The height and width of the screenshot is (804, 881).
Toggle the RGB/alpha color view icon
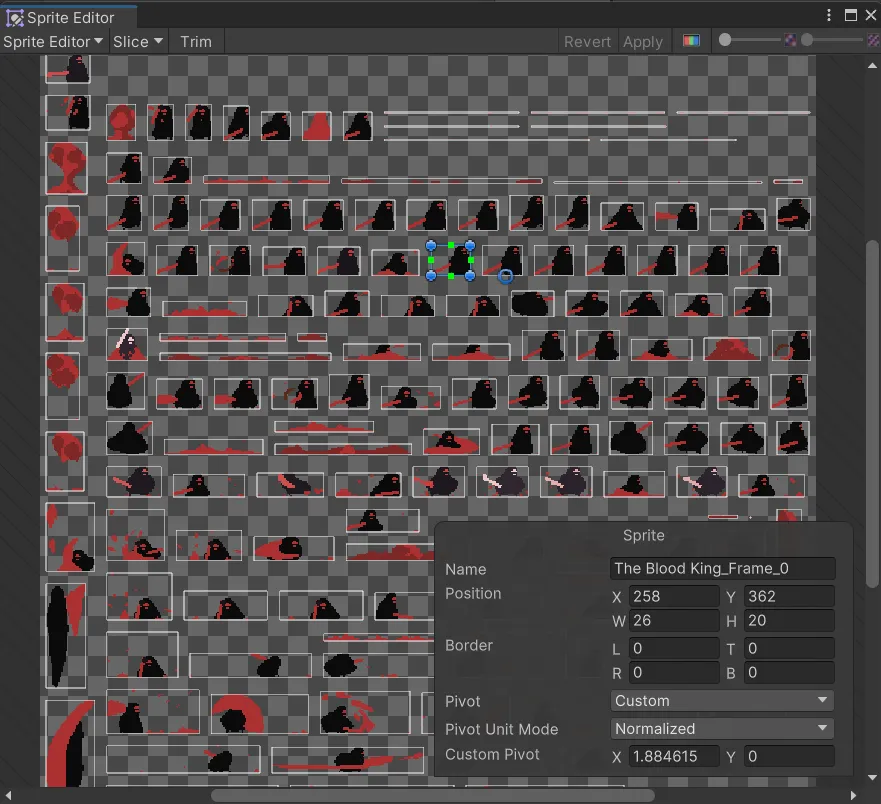pyautogui.click(x=691, y=40)
